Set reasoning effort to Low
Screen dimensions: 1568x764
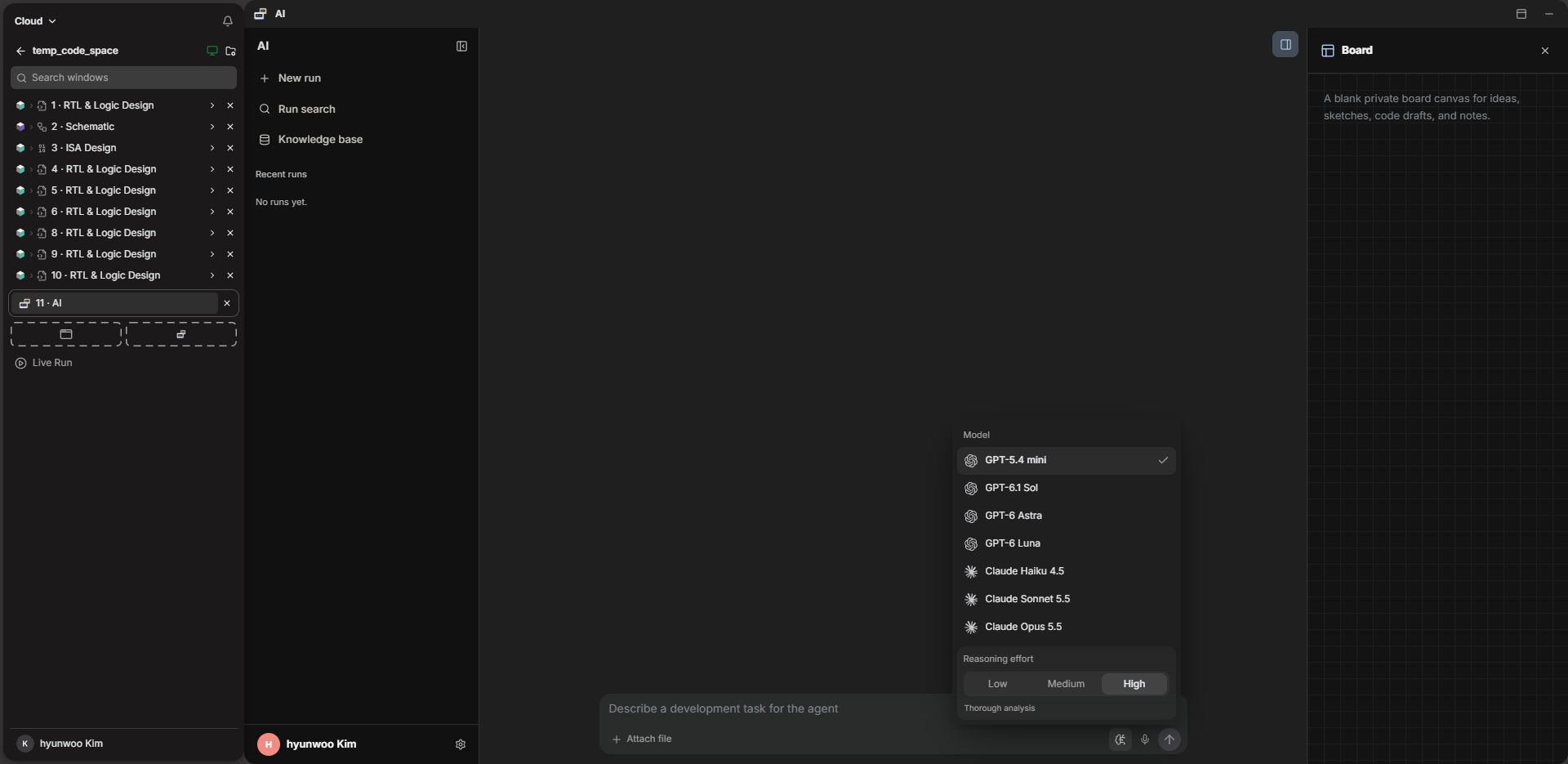coord(997,684)
